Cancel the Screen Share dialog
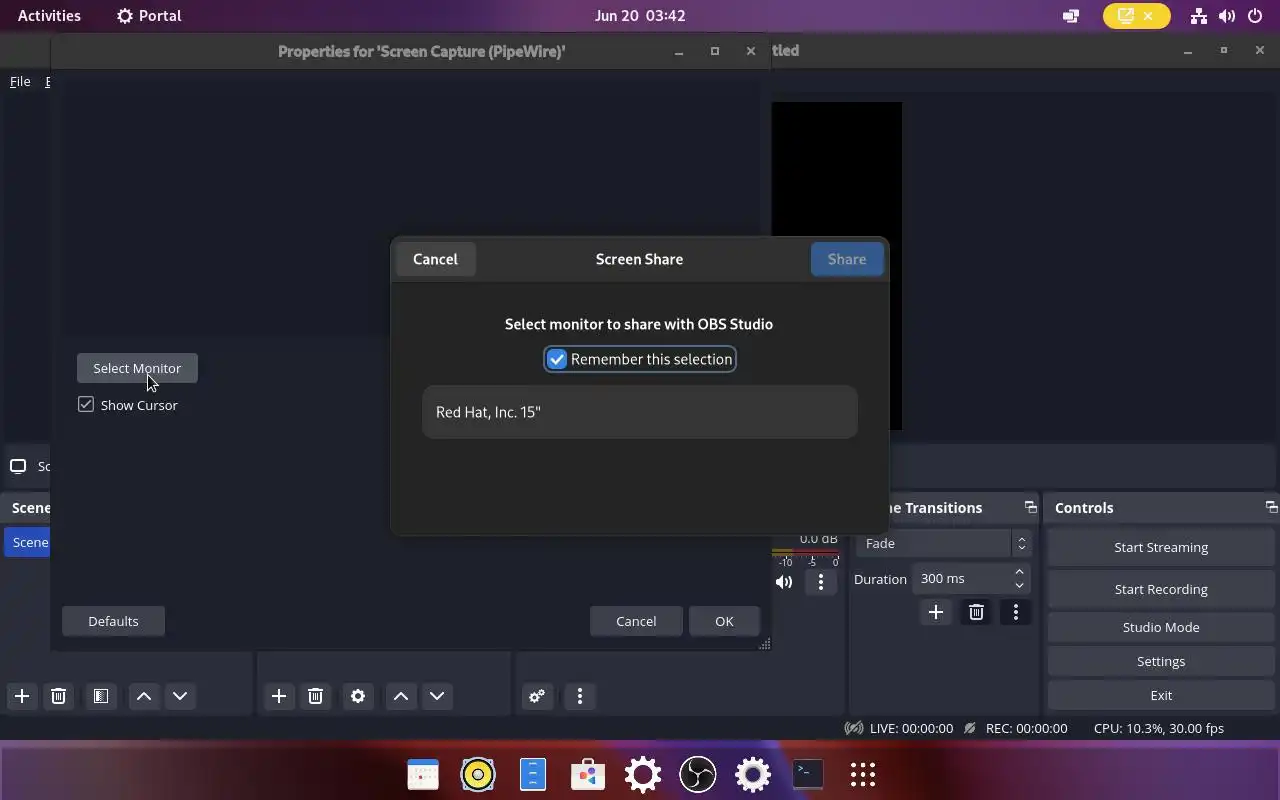The image size is (1280, 800). tap(435, 259)
